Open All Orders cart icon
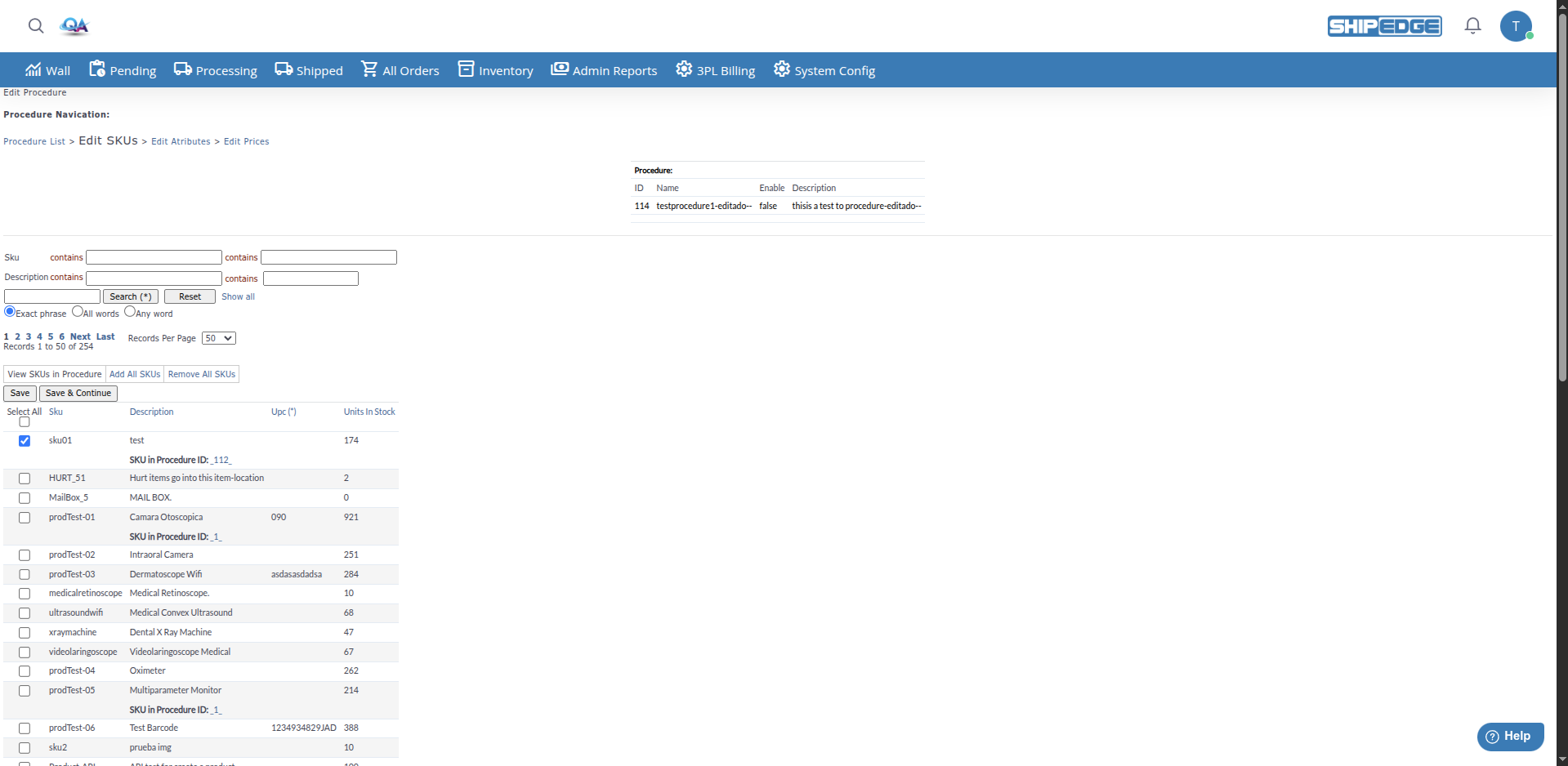 (x=370, y=69)
